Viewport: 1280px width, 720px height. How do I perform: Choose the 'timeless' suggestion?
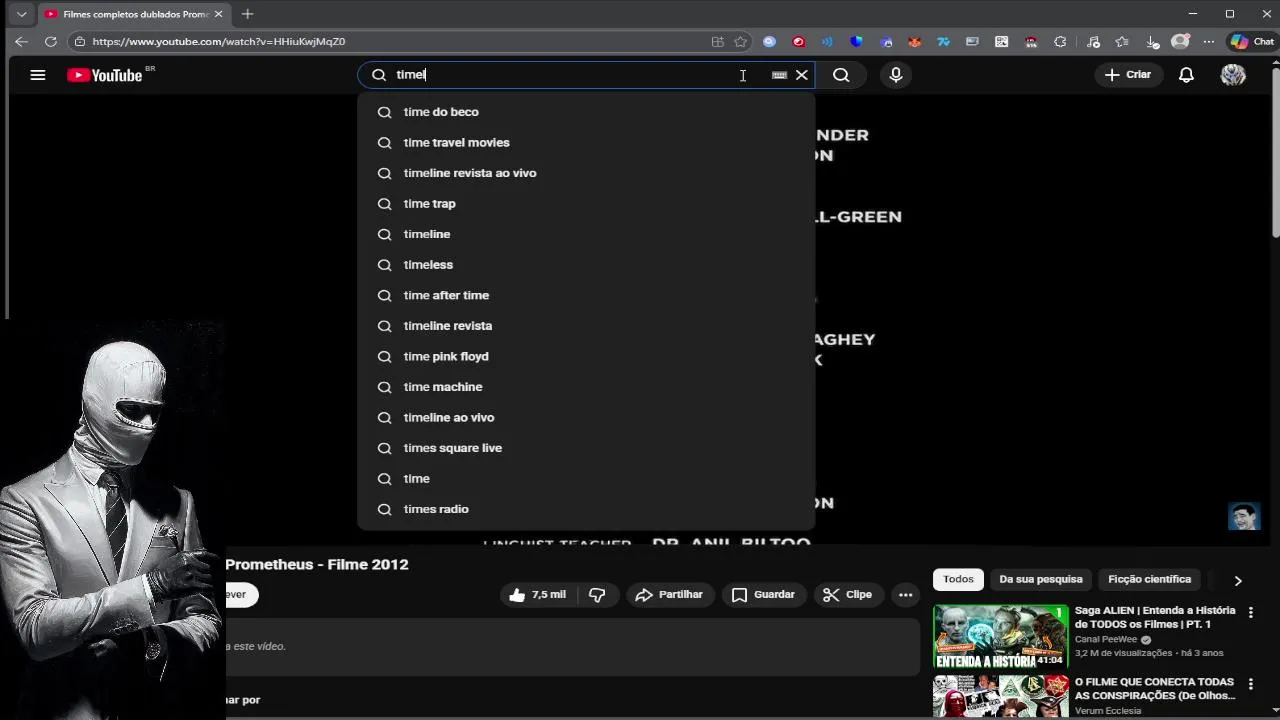coord(586,265)
